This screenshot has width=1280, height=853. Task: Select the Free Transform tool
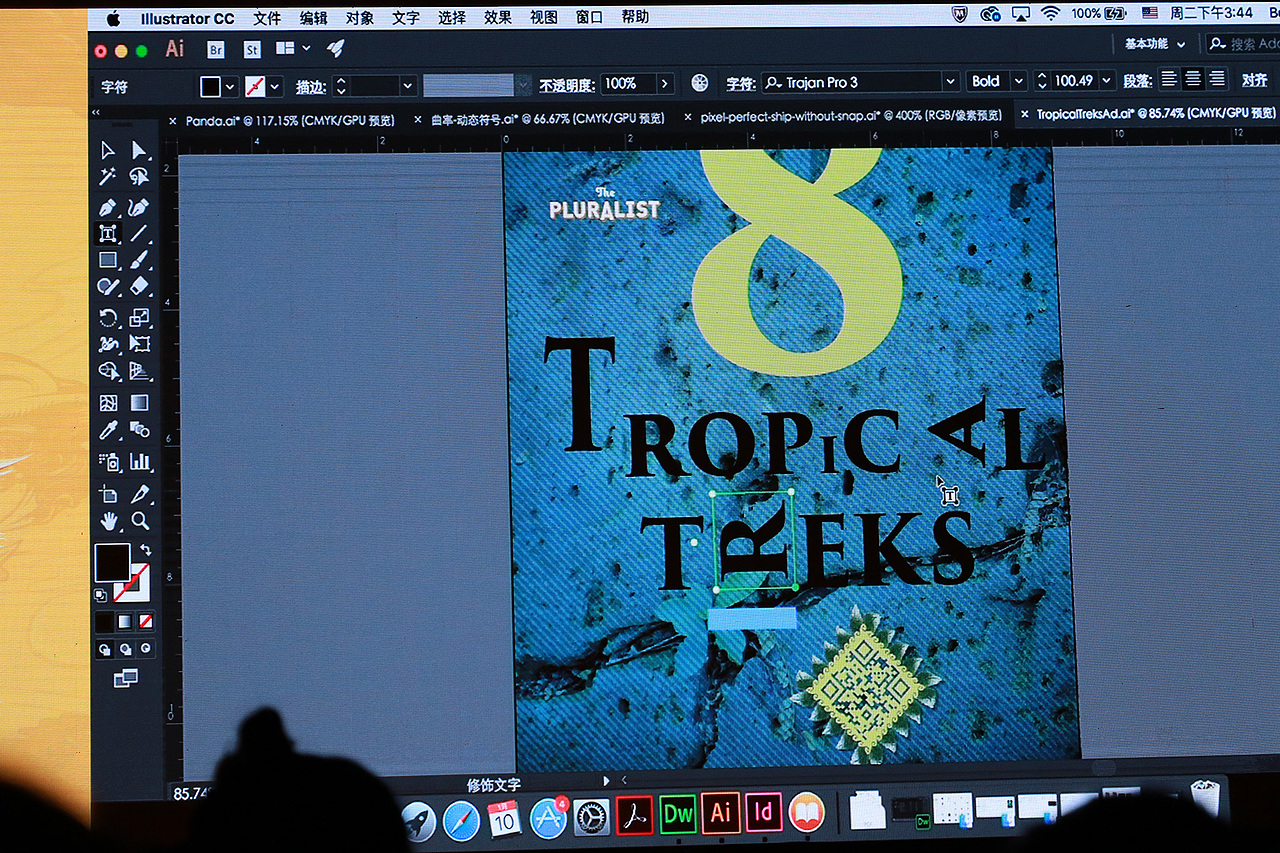139,344
